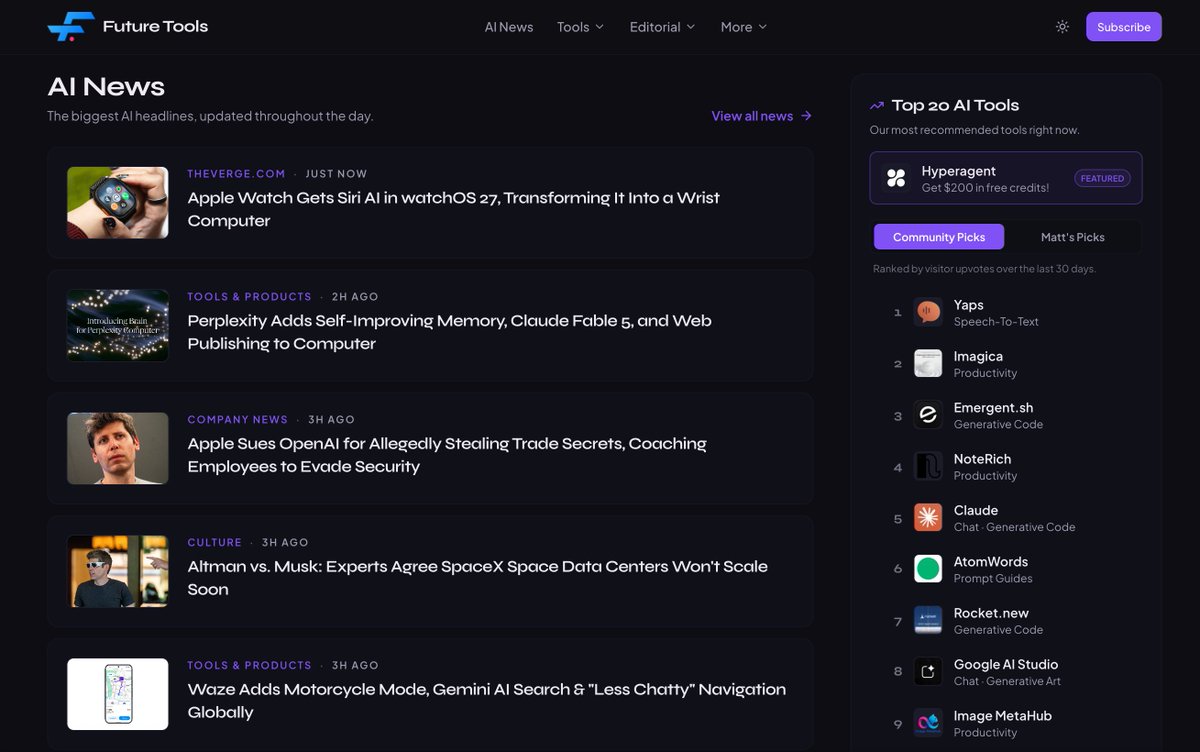Open the Hyperagent featured tool icon
This screenshot has width=1200, height=752.
[x=896, y=178]
